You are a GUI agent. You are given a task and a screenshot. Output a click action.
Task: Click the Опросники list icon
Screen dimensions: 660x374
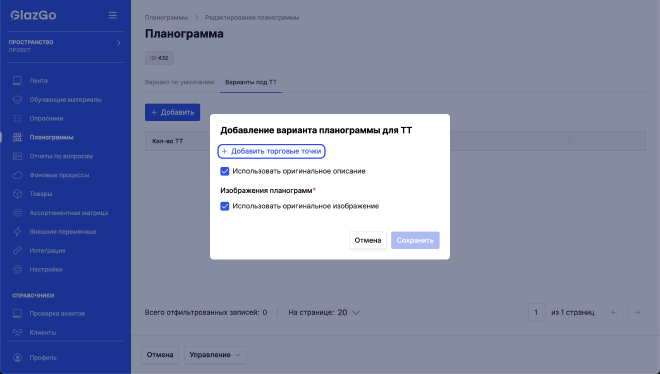tap(17, 119)
